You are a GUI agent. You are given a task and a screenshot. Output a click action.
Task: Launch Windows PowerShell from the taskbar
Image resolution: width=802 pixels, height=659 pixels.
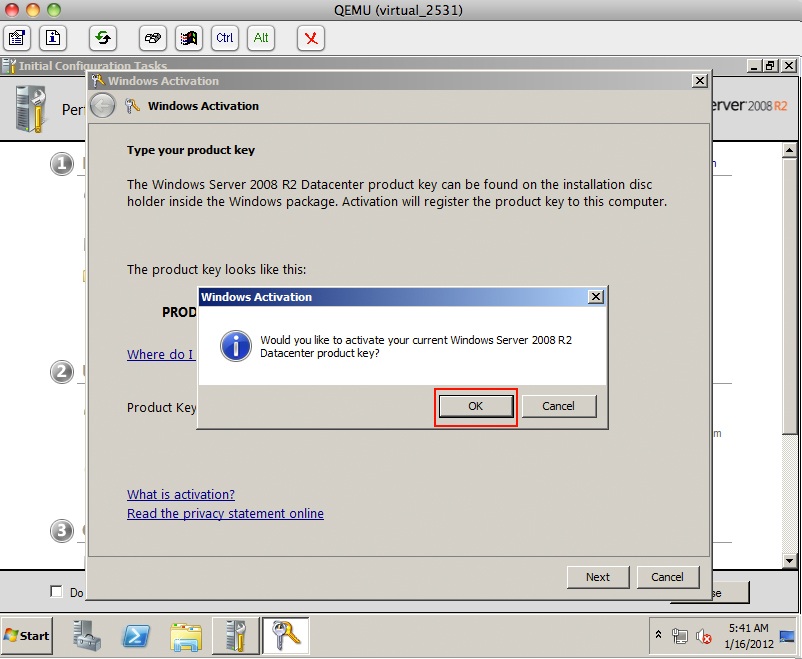(136, 636)
